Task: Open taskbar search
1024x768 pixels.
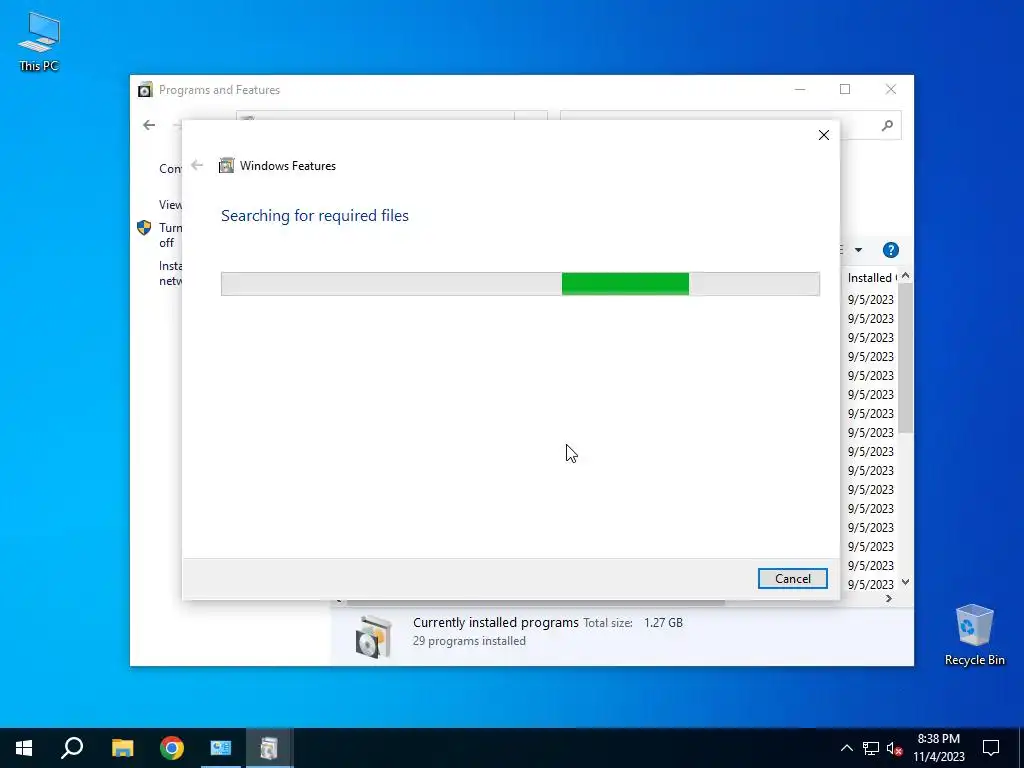Action: coord(72,748)
